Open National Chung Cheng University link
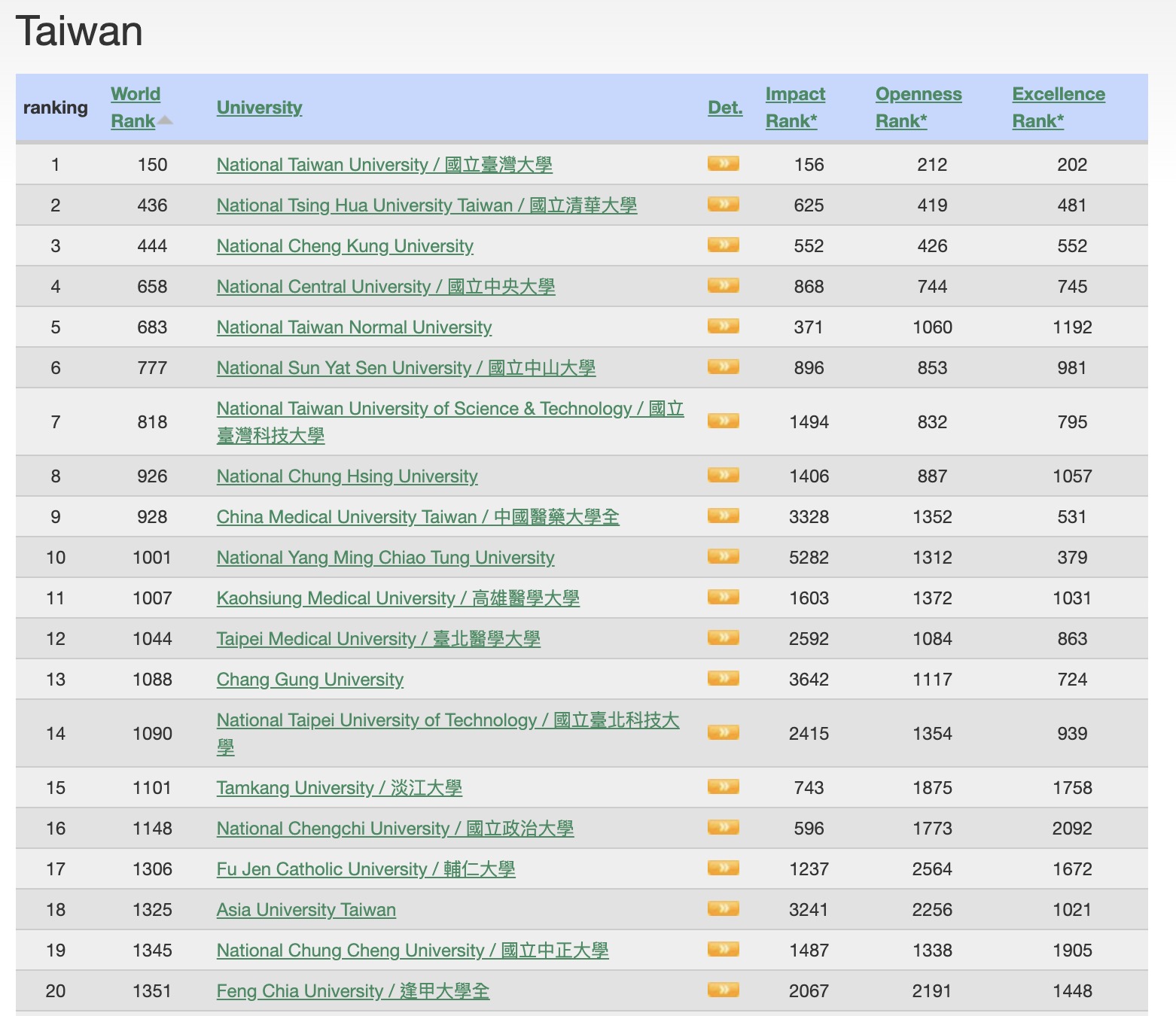 coord(413,951)
